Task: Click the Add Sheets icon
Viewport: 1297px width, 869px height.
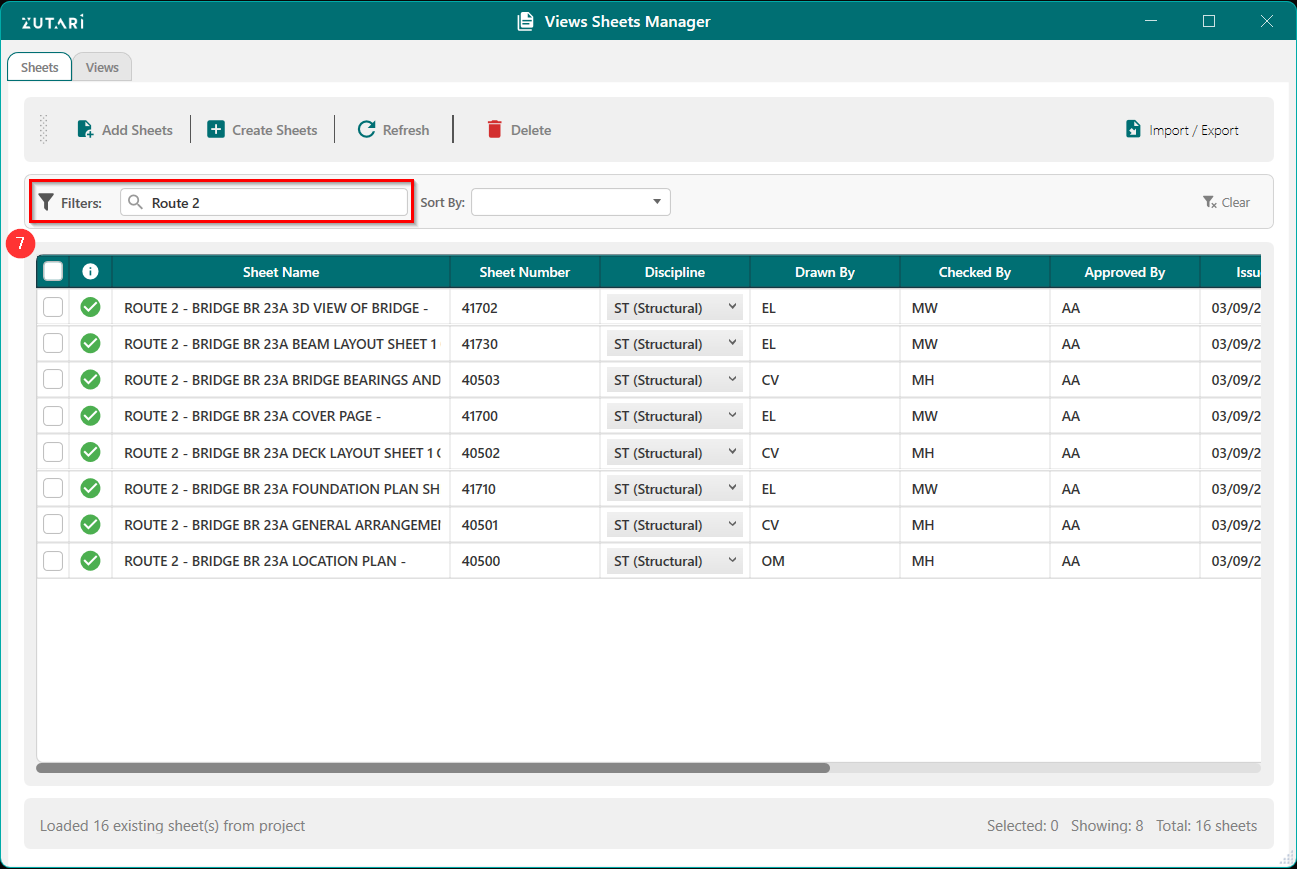Action: pyautogui.click(x=86, y=129)
